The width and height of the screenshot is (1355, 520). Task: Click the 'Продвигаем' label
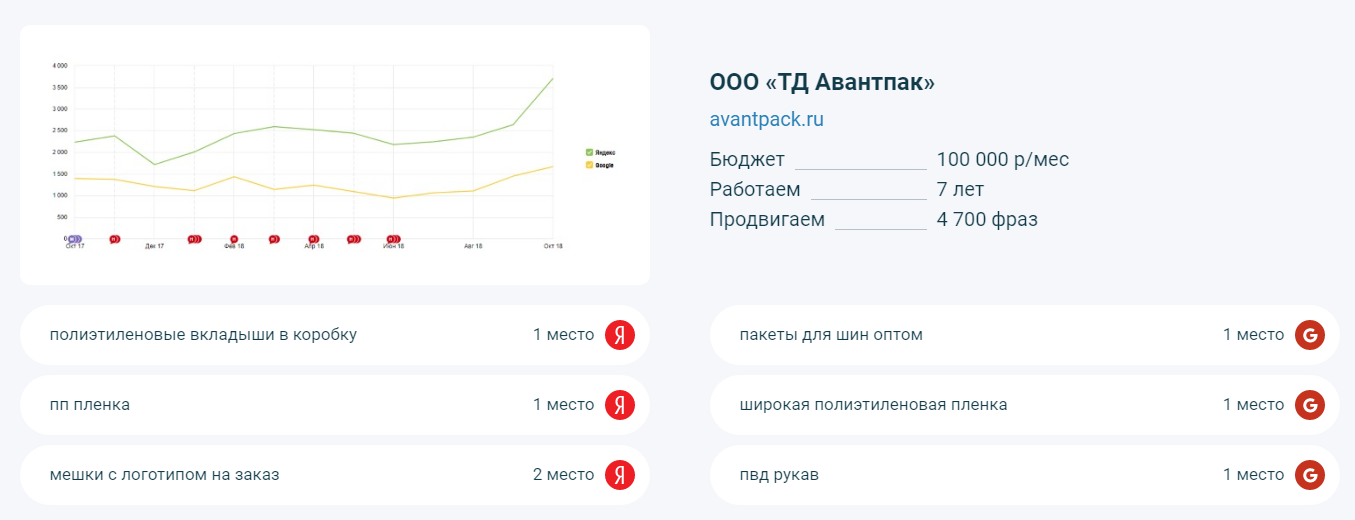(767, 220)
